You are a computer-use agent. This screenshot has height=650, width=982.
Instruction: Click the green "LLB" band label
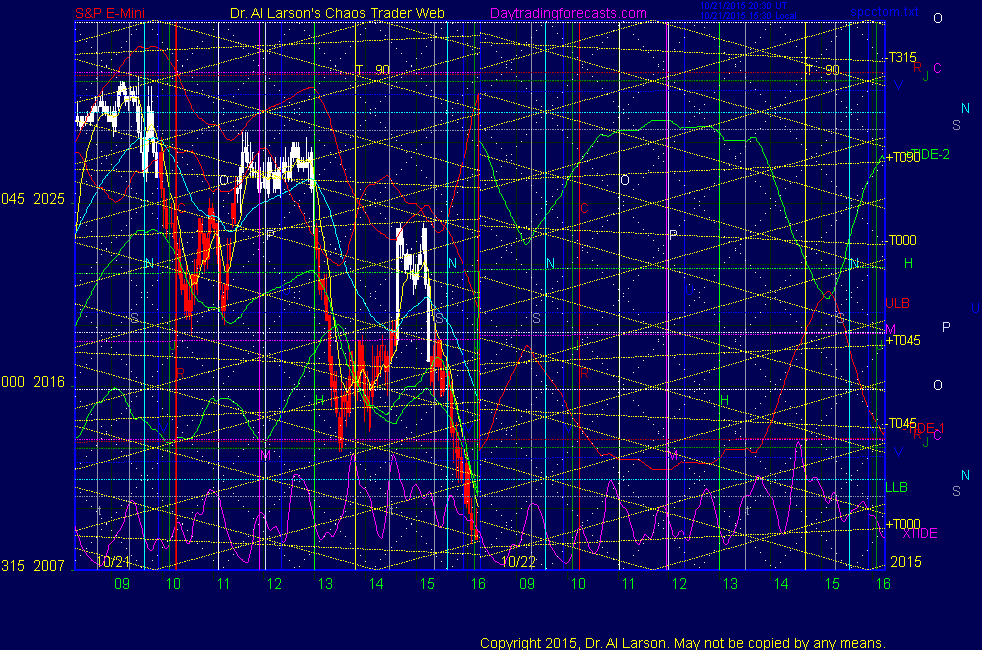[x=896, y=487]
